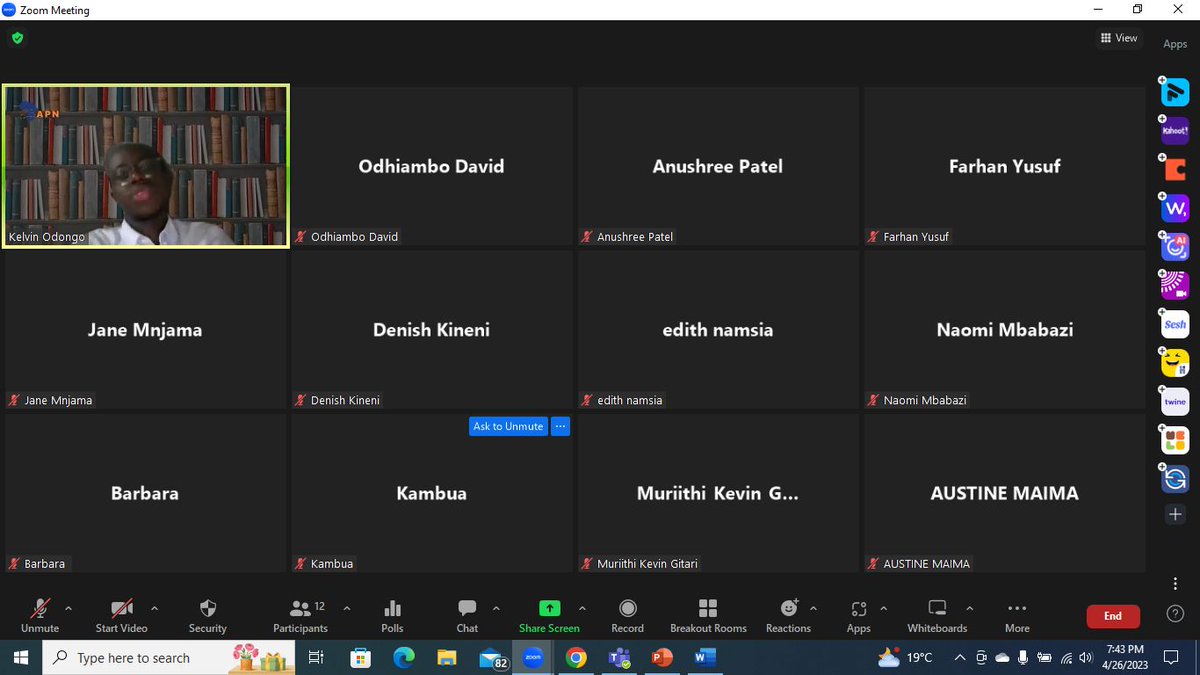Expand the arrow next to Whiteboards
1200x675 pixels.
point(969,607)
